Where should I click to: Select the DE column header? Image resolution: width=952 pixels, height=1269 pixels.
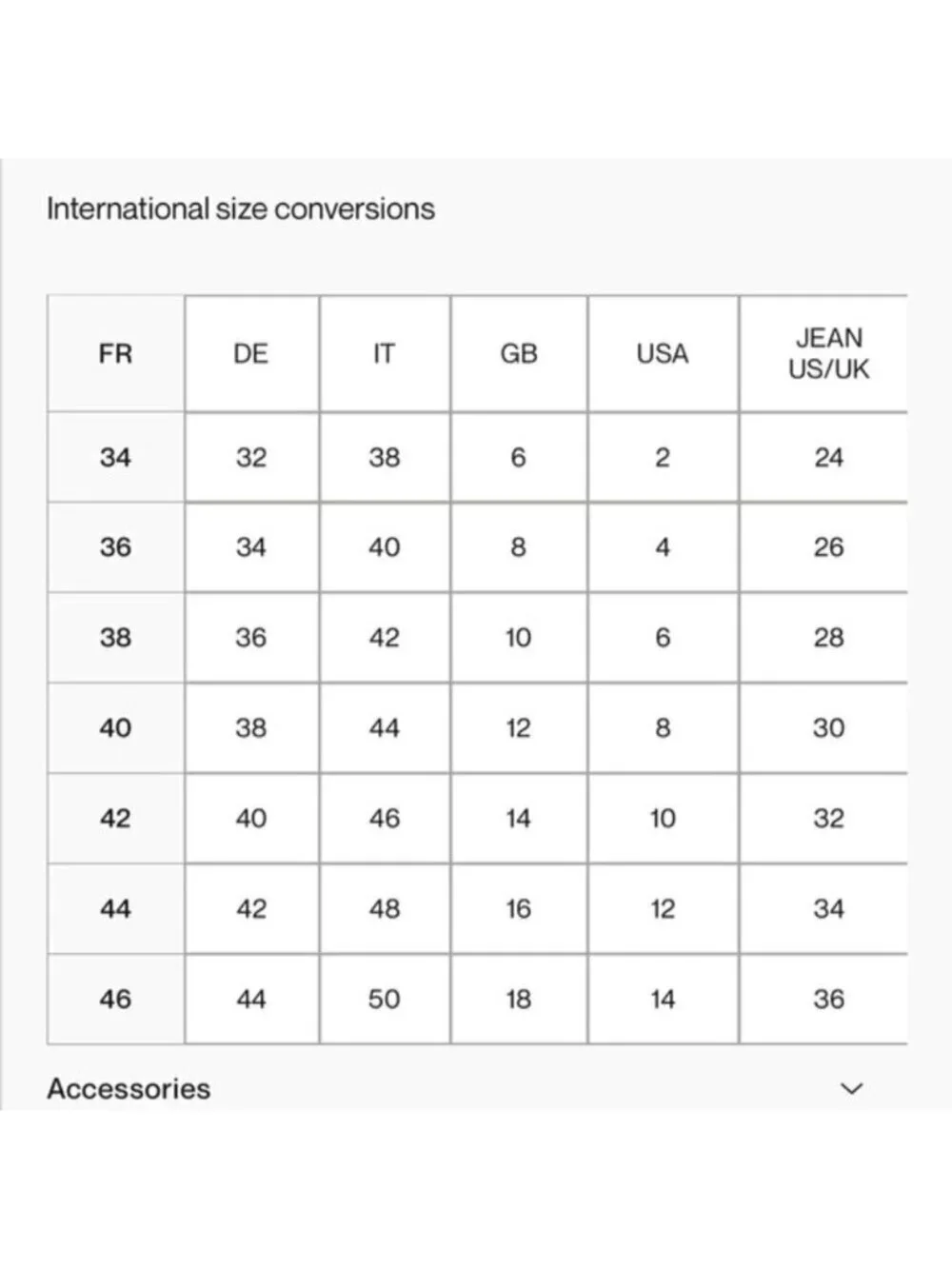pyautogui.click(x=251, y=353)
